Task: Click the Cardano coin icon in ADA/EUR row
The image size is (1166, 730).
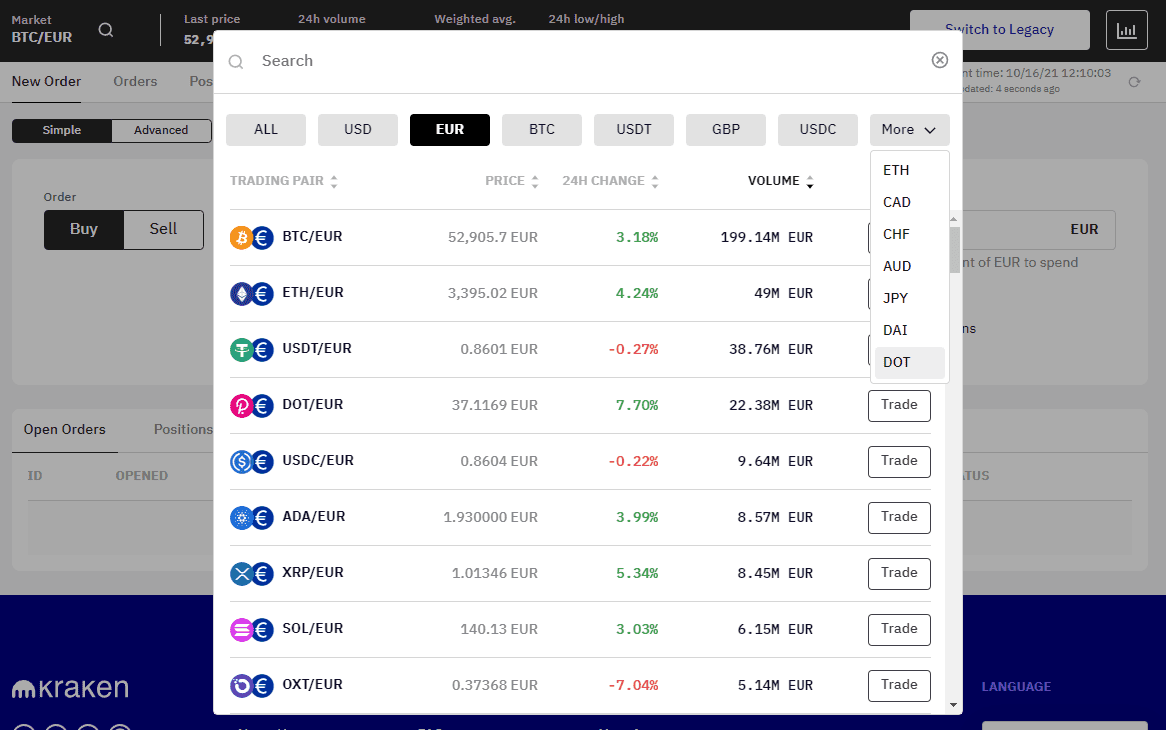Action: coord(241,517)
